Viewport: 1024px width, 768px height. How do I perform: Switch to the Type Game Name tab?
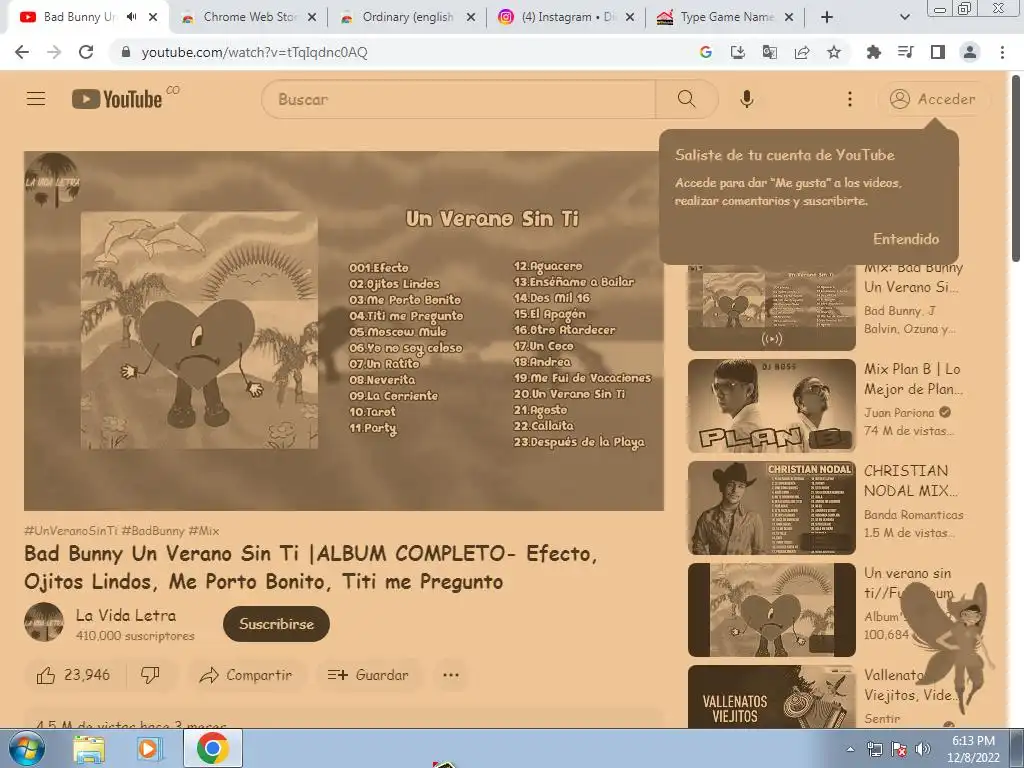pyautogui.click(x=726, y=17)
